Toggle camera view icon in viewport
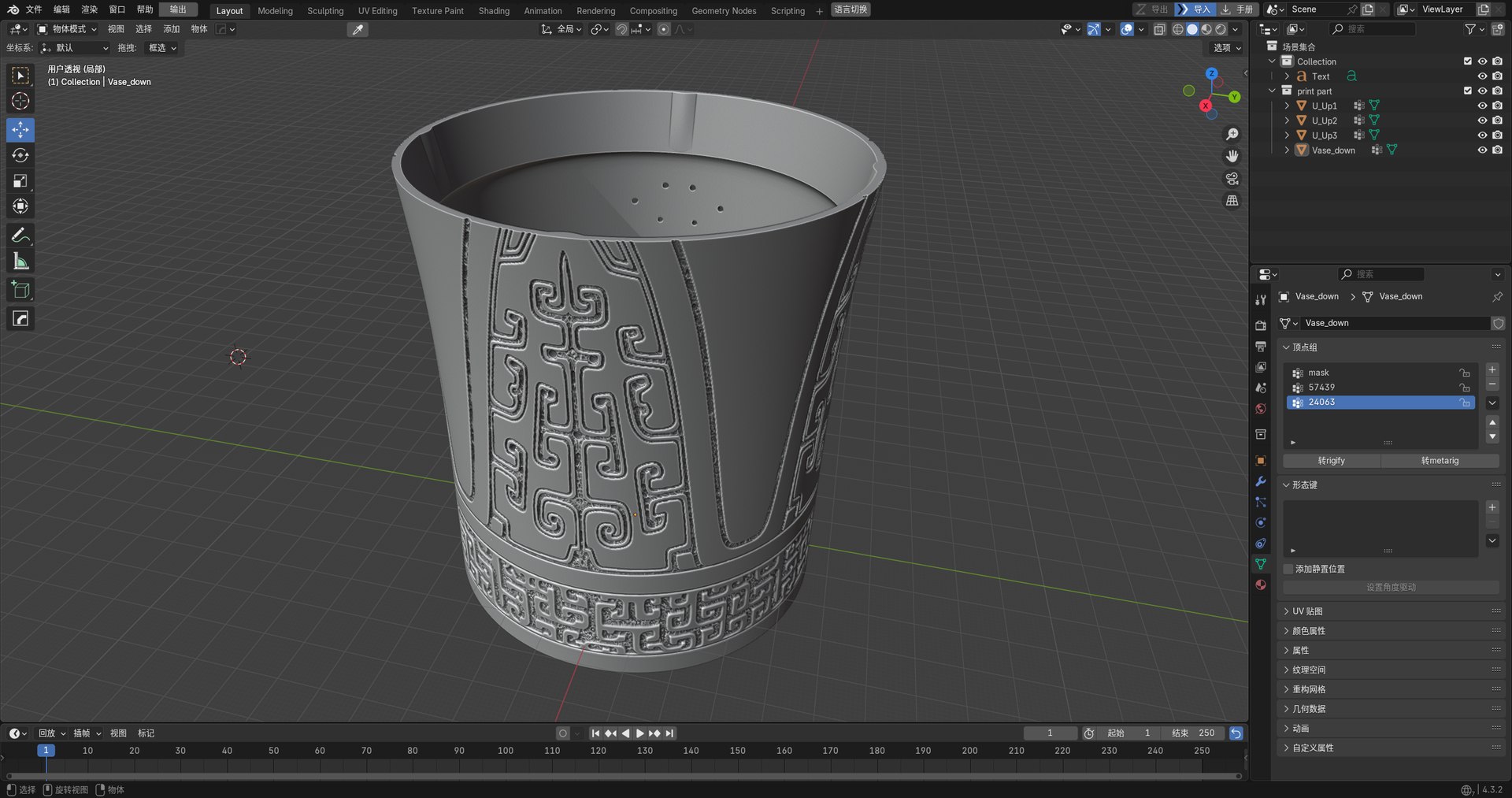 (1232, 179)
